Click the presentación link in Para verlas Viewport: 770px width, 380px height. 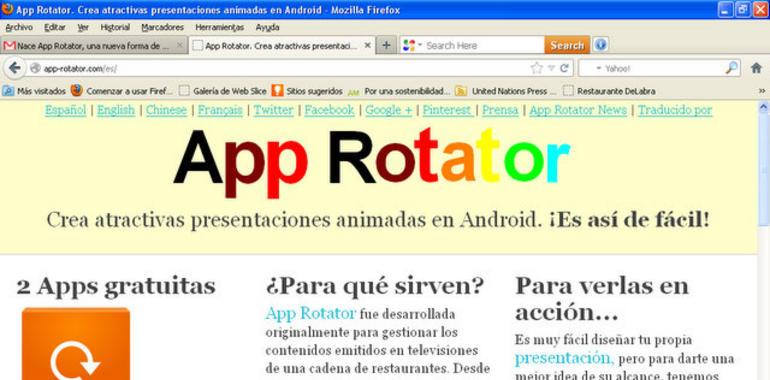[x=564, y=358]
